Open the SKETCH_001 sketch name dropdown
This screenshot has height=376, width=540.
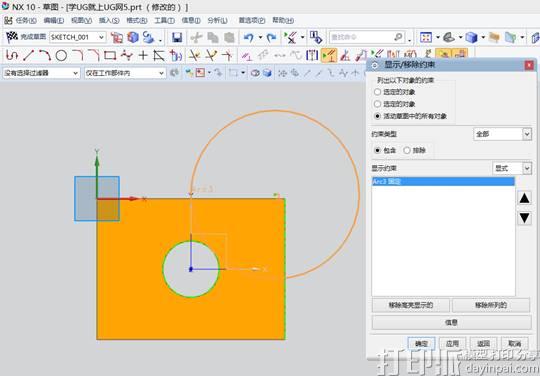101,37
